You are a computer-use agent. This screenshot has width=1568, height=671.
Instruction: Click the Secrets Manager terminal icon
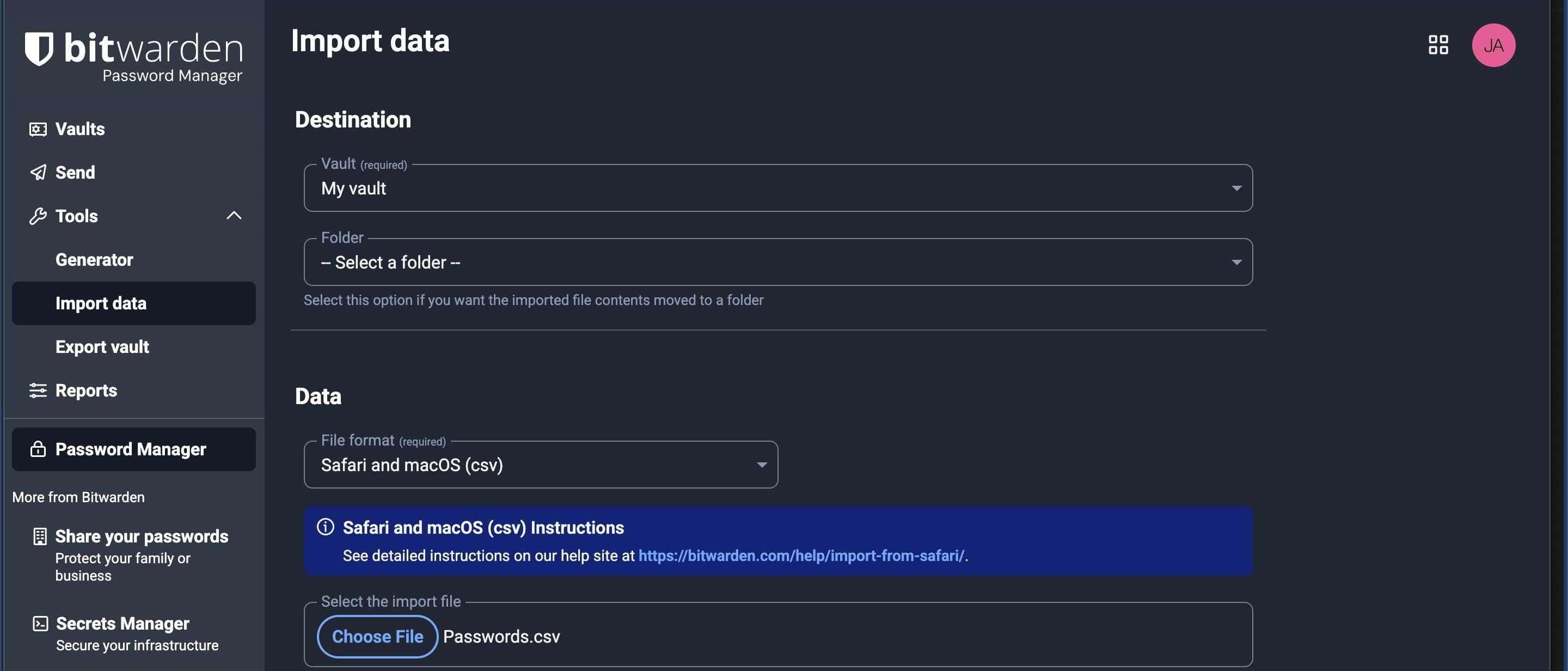[40, 624]
